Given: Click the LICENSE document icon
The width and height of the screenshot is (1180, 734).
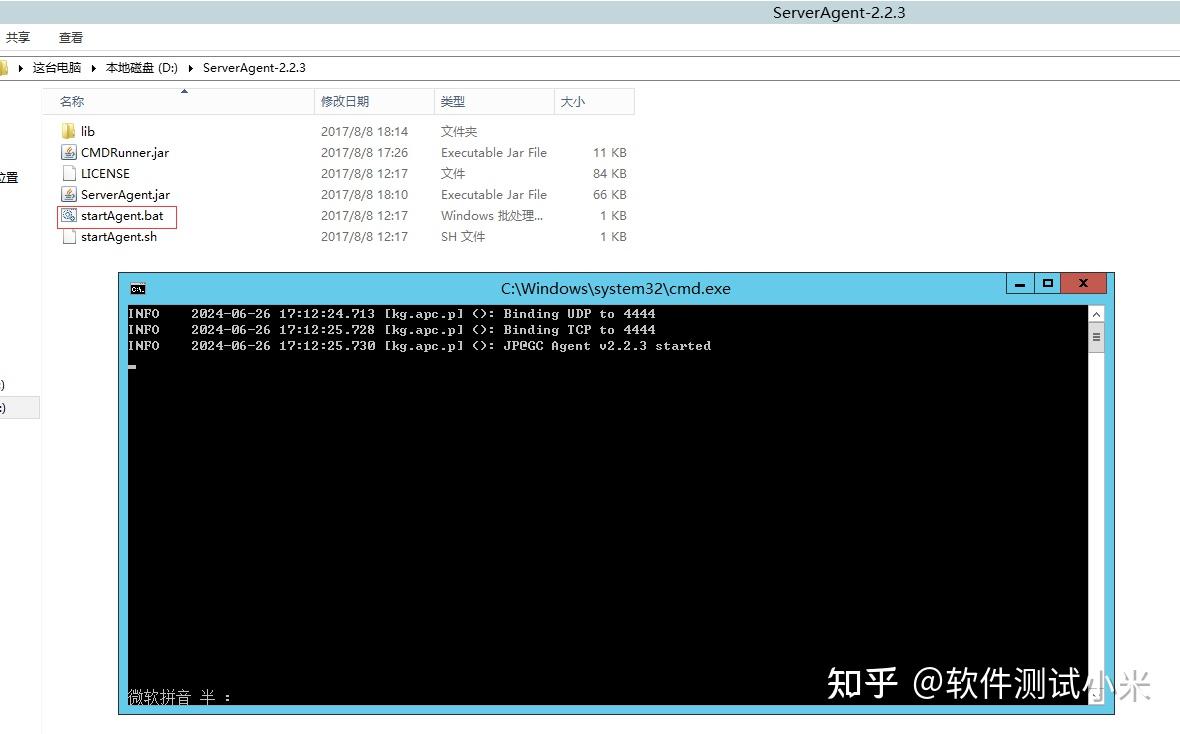Looking at the screenshot, I should click(68, 173).
